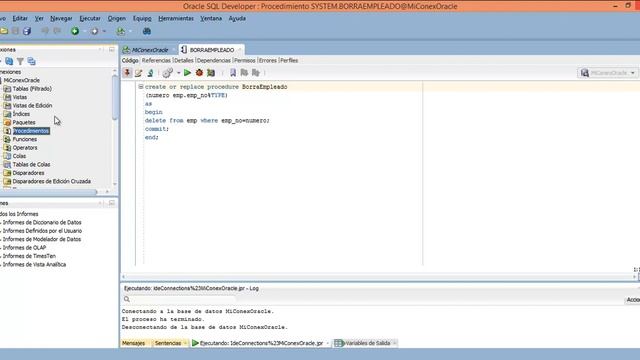Select Vistas de Edición tree node

(32, 105)
